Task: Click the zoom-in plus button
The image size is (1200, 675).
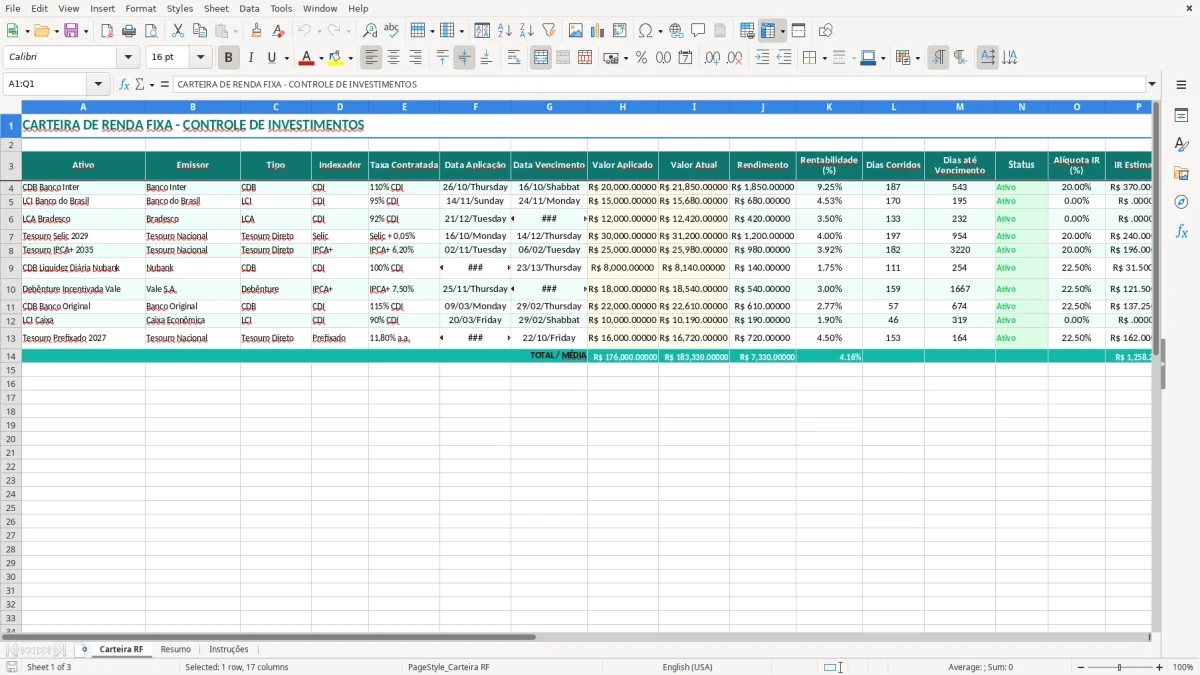Action: (x=1160, y=667)
